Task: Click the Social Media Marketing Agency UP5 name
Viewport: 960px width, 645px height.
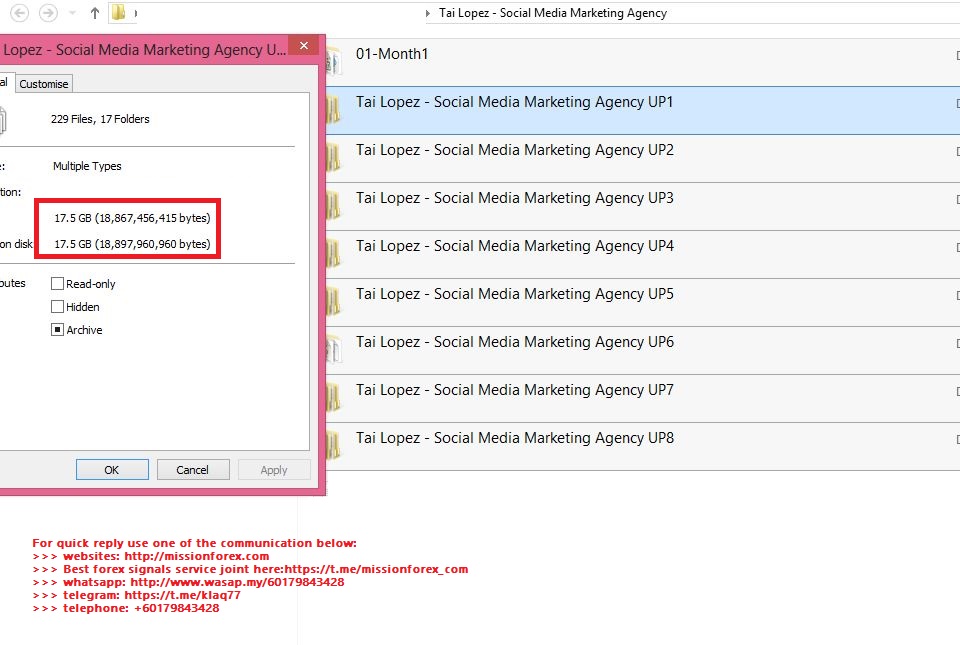Action: (x=514, y=294)
